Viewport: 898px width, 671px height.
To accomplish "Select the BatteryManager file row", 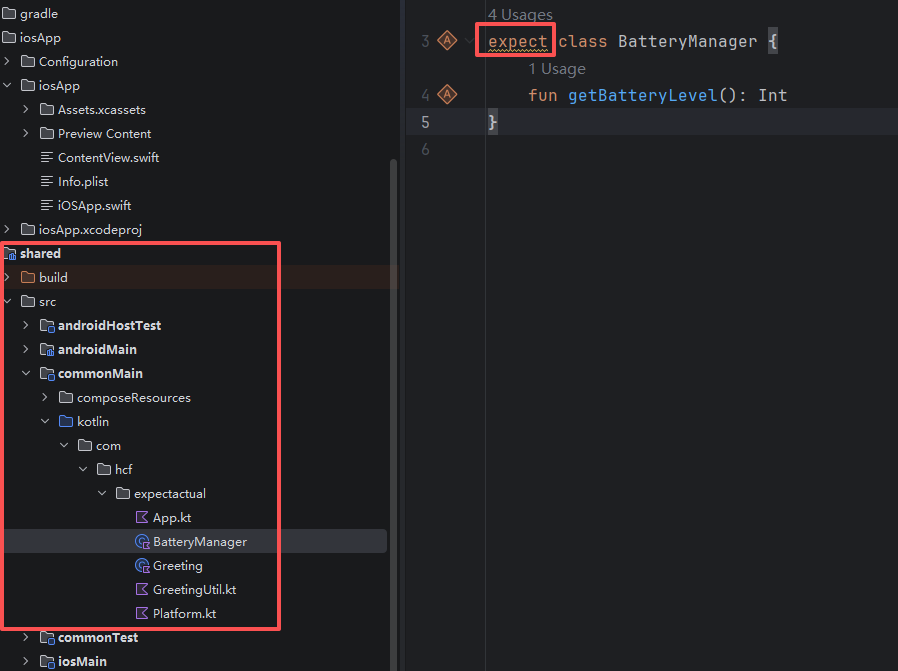I will pos(195,542).
